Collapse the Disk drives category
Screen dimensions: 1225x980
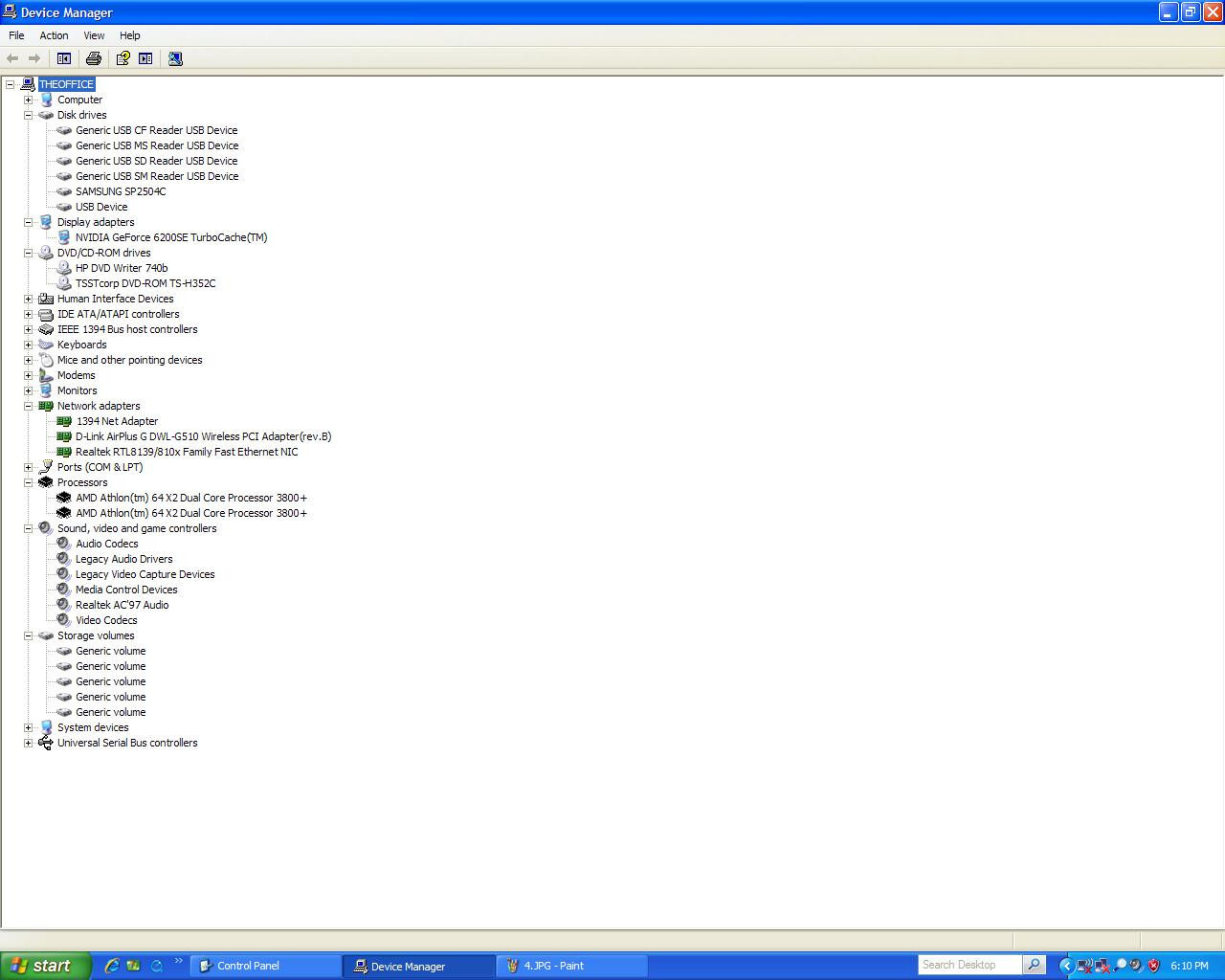[28, 115]
